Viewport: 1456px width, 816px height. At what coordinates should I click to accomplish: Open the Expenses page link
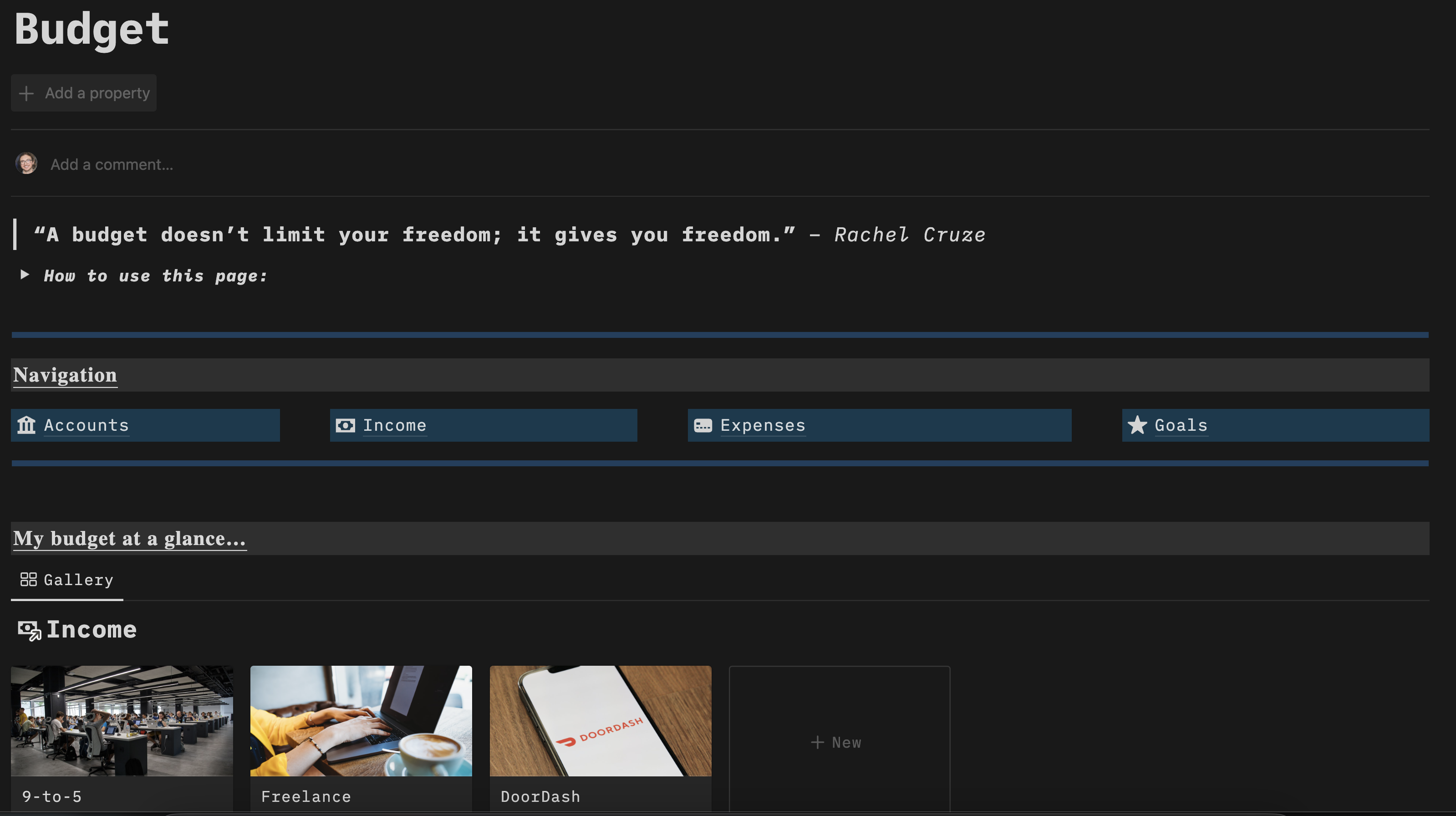coord(763,425)
